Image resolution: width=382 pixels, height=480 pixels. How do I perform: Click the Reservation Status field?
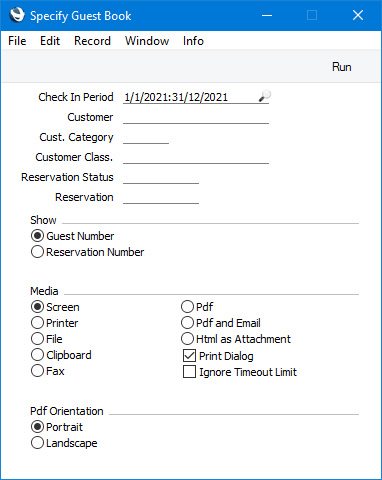(161, 177)
